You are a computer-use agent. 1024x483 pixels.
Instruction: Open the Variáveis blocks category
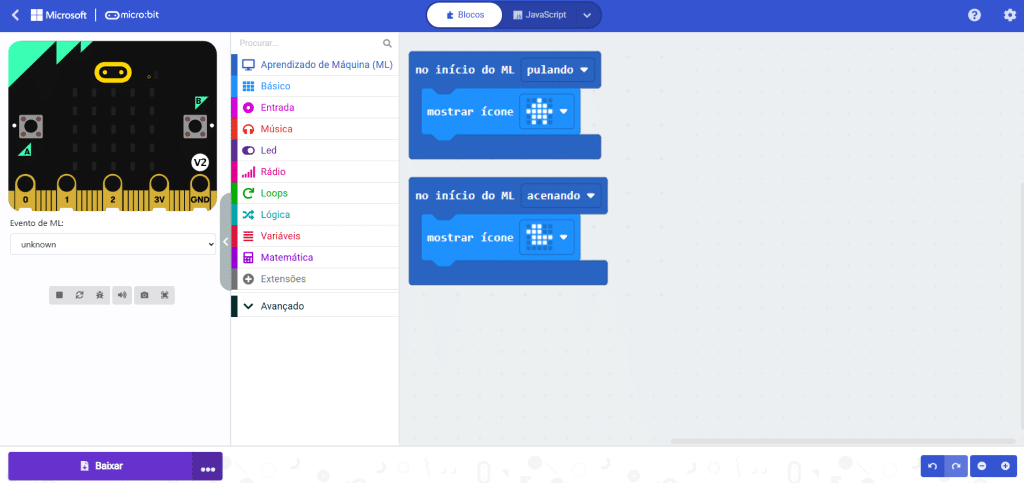pyautogui.click(x=315, y=236)
